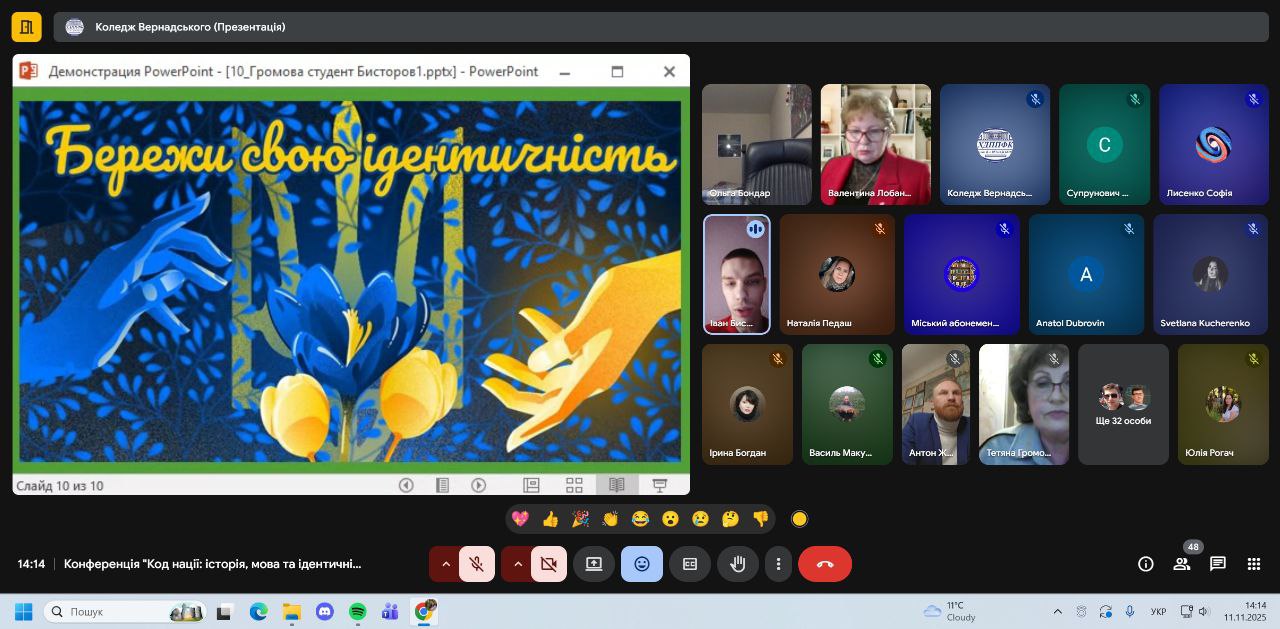Raise your hand in the meeting
This screenshot has height=629, width=1280.
pyautogui.click(x=737, y=564)
